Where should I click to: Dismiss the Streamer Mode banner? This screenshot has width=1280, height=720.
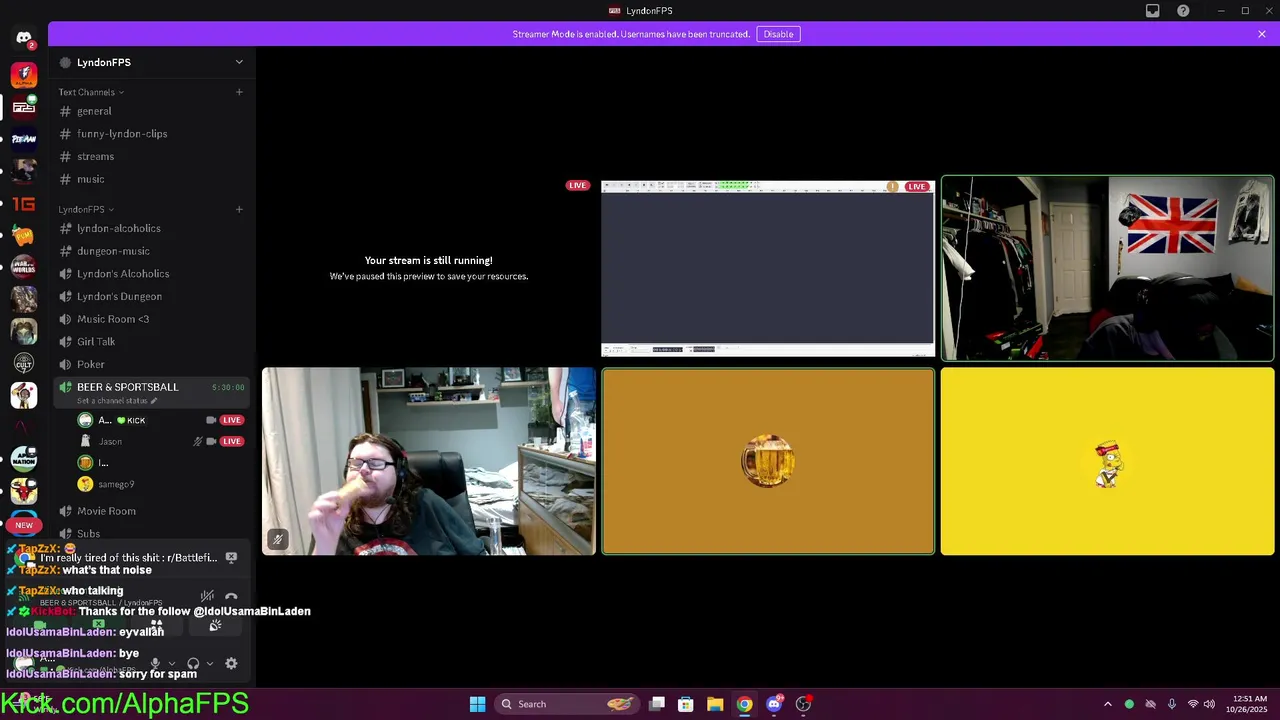pos(1262,34)
